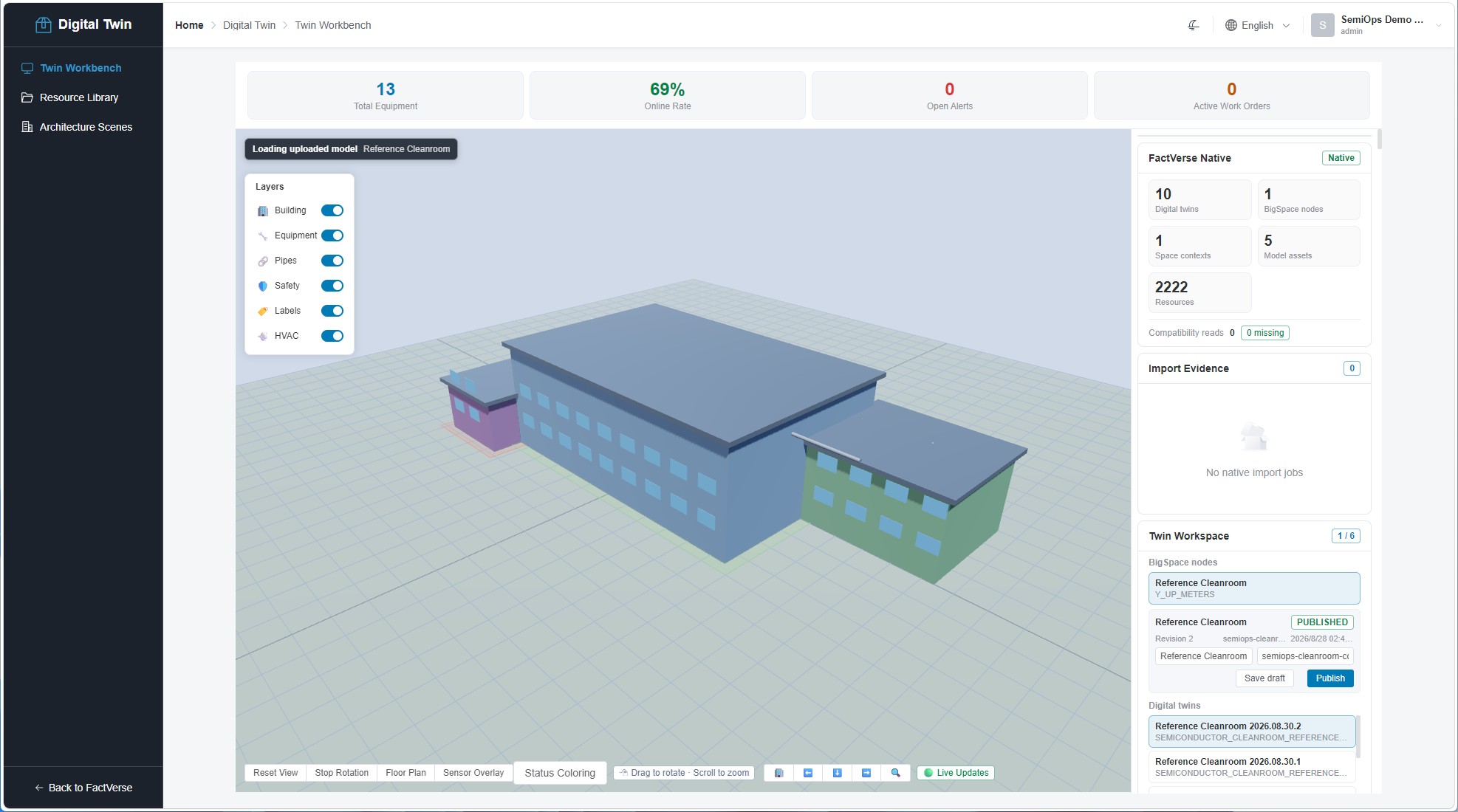The image size is (1458, 812).
Task: Click the user avatar S icon
Action: tap(1322, 25)
